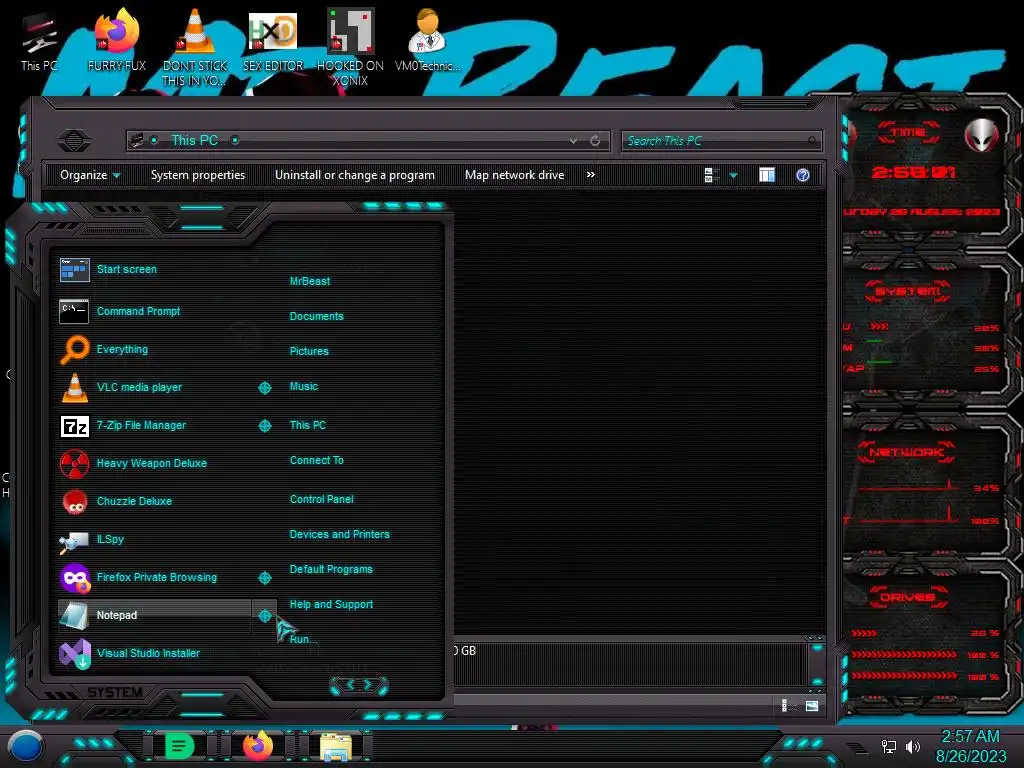Click Run... in start menu
This screenshot has width=1024, height=768.
click(303, 639)
